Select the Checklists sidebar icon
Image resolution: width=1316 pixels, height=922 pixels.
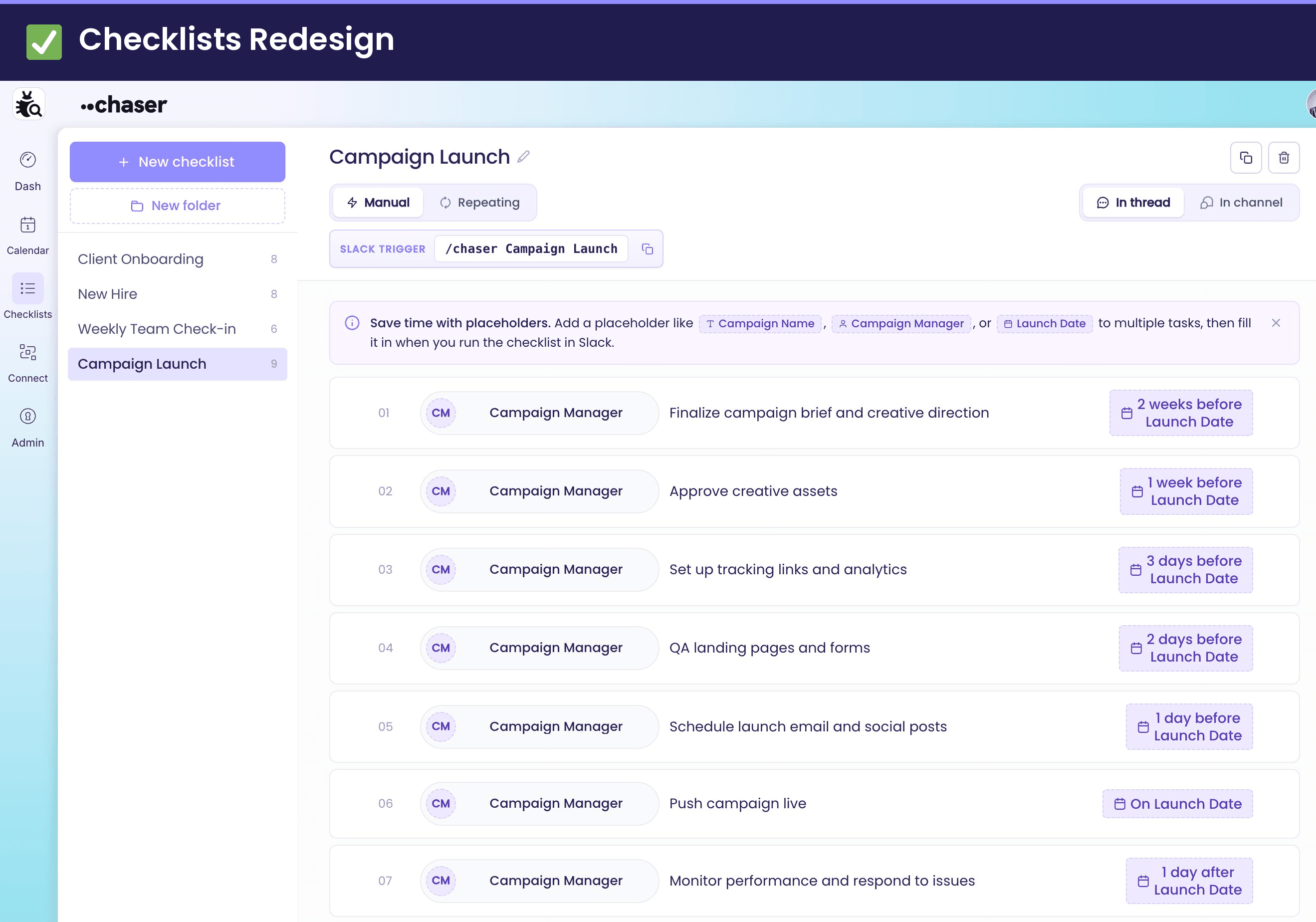pos(27,288)
